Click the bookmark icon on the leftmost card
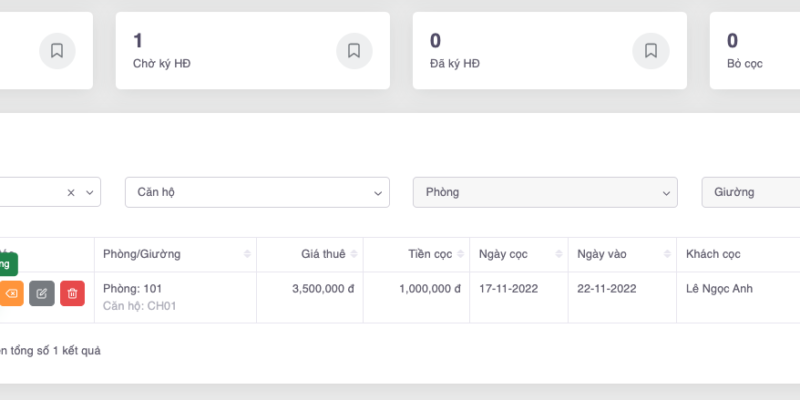Screen dimensions: 800x400 point(57,51)
